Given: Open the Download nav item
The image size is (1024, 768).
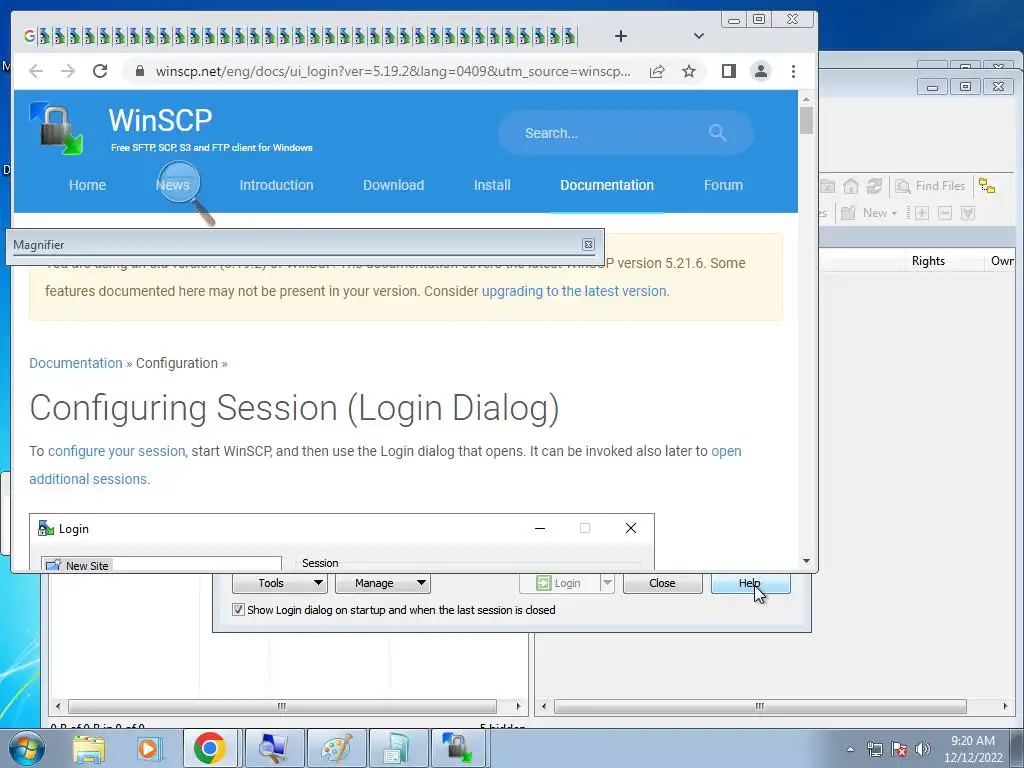Looking at the screenshot, I should pos(393,185).
